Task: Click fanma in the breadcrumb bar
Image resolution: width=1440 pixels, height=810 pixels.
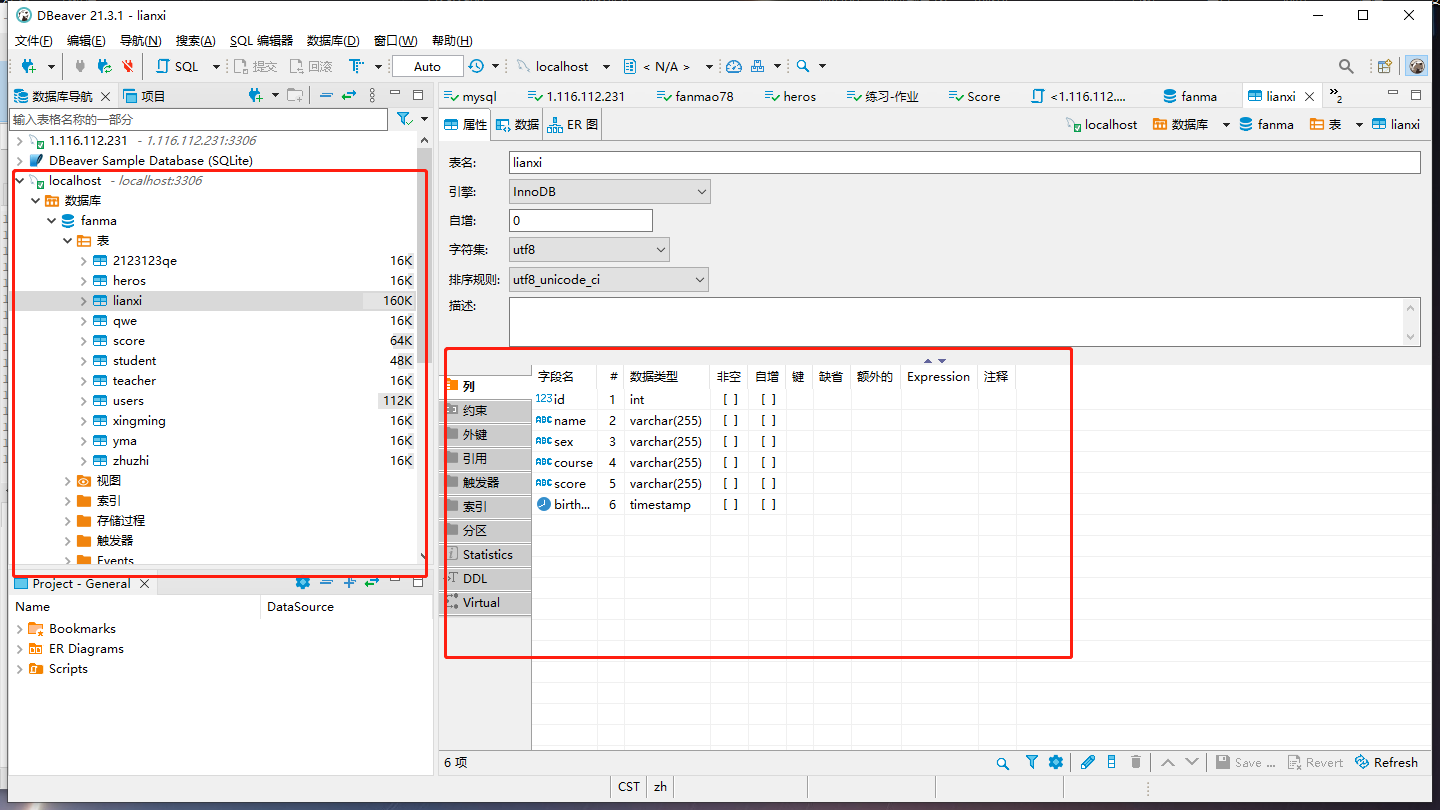Action: 1266,125
